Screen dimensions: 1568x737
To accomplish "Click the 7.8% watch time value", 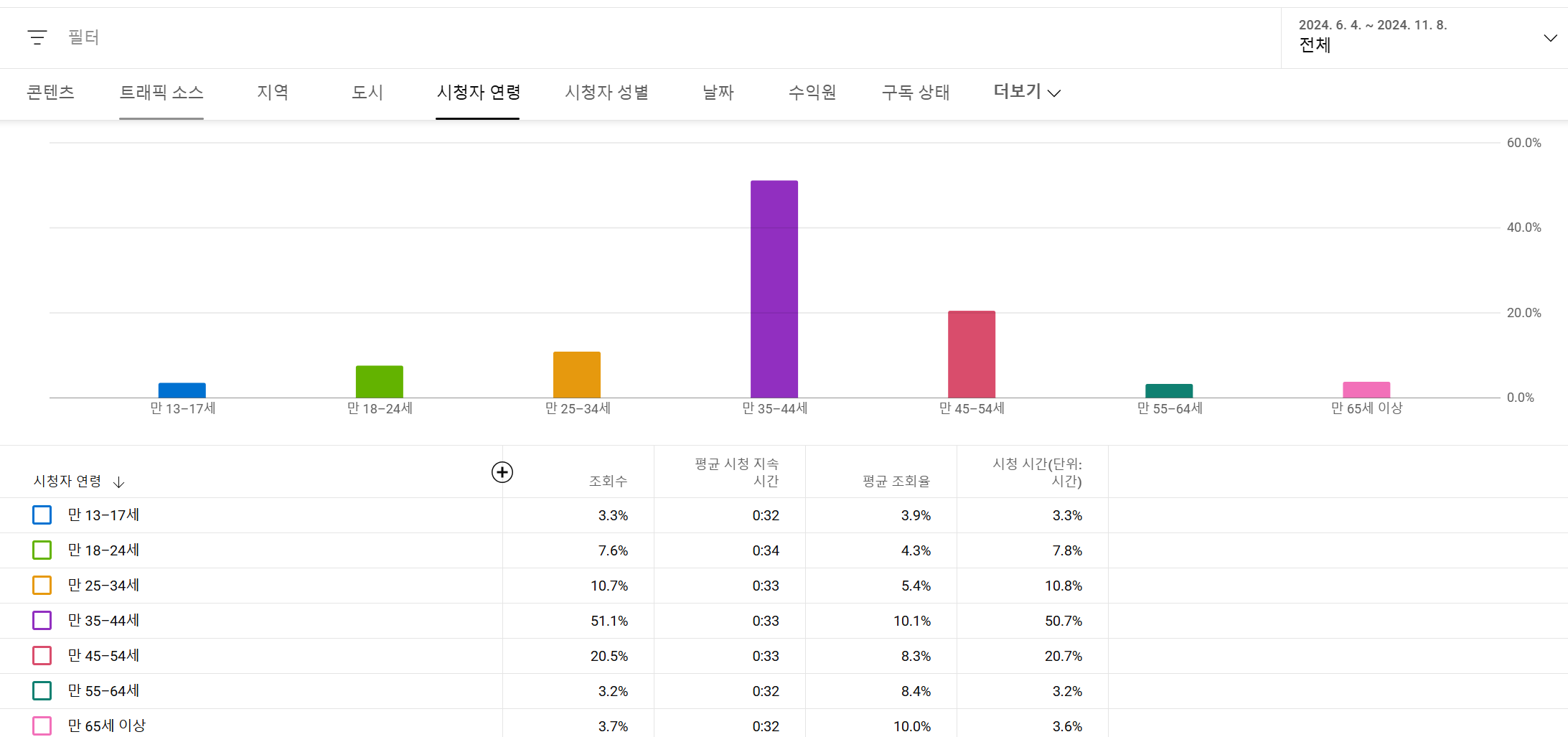I will [x=1067, y=550].
